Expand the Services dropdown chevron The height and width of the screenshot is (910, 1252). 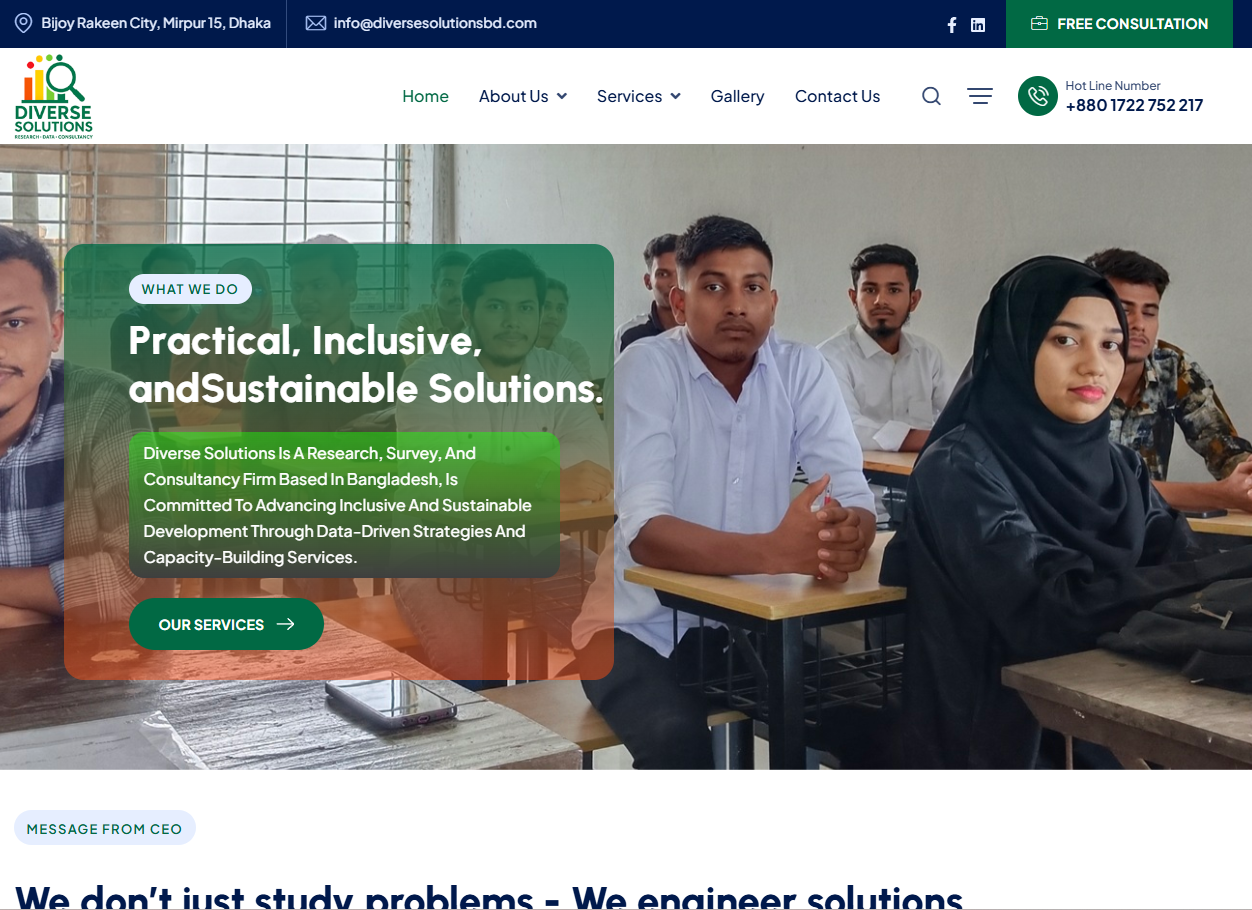[x=676, y=96]
